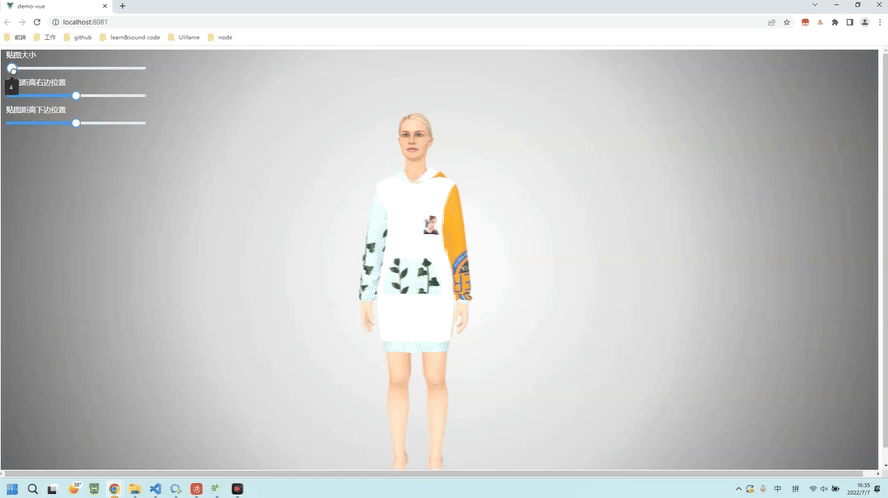Screen dimensions: 888x498
Task: Open the clock and date 2022/7/7
Action: click(x=859, y=489)
